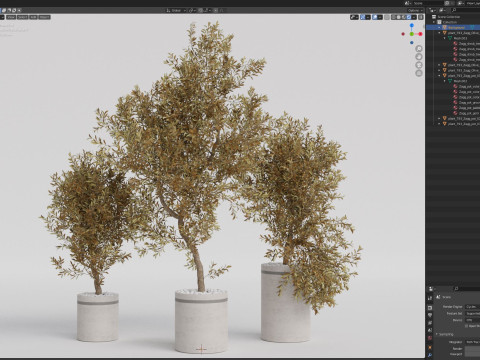This screenshot has height=360, width=480.
Task: Open the Tool properties tab icon
Action: 430,298
